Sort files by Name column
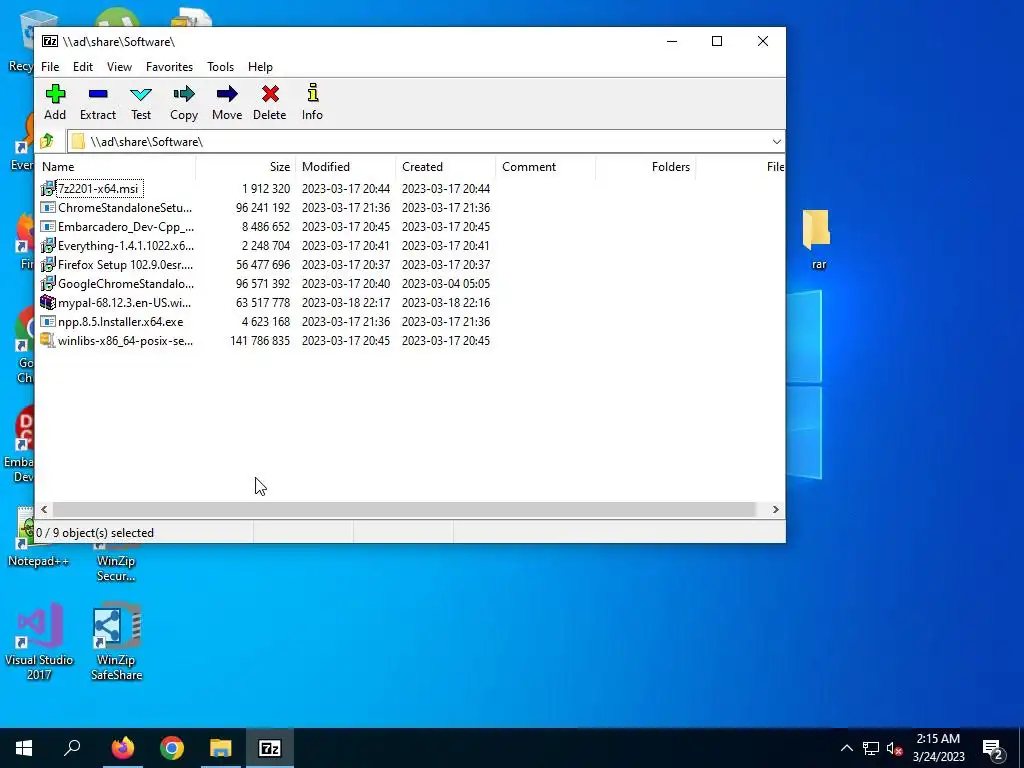The width and height of the screenshot is (1024, 768). (116, 167)
